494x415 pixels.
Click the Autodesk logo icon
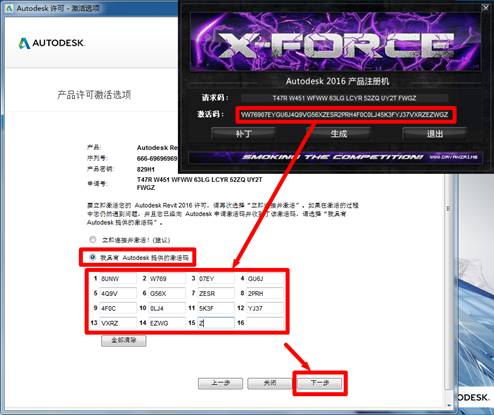tap(24, 43)
